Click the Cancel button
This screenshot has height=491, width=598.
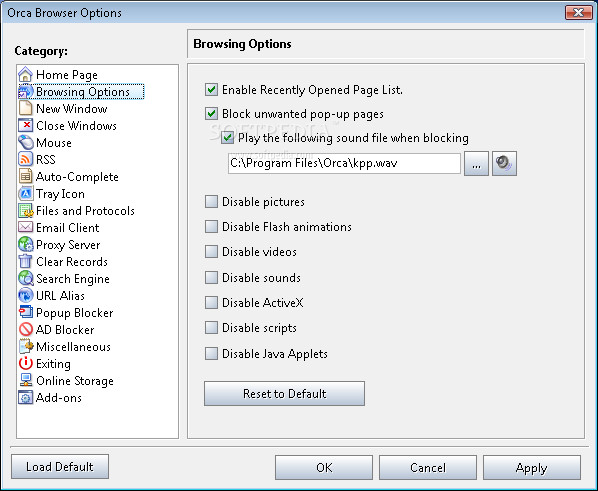click(x=428, y=467)
